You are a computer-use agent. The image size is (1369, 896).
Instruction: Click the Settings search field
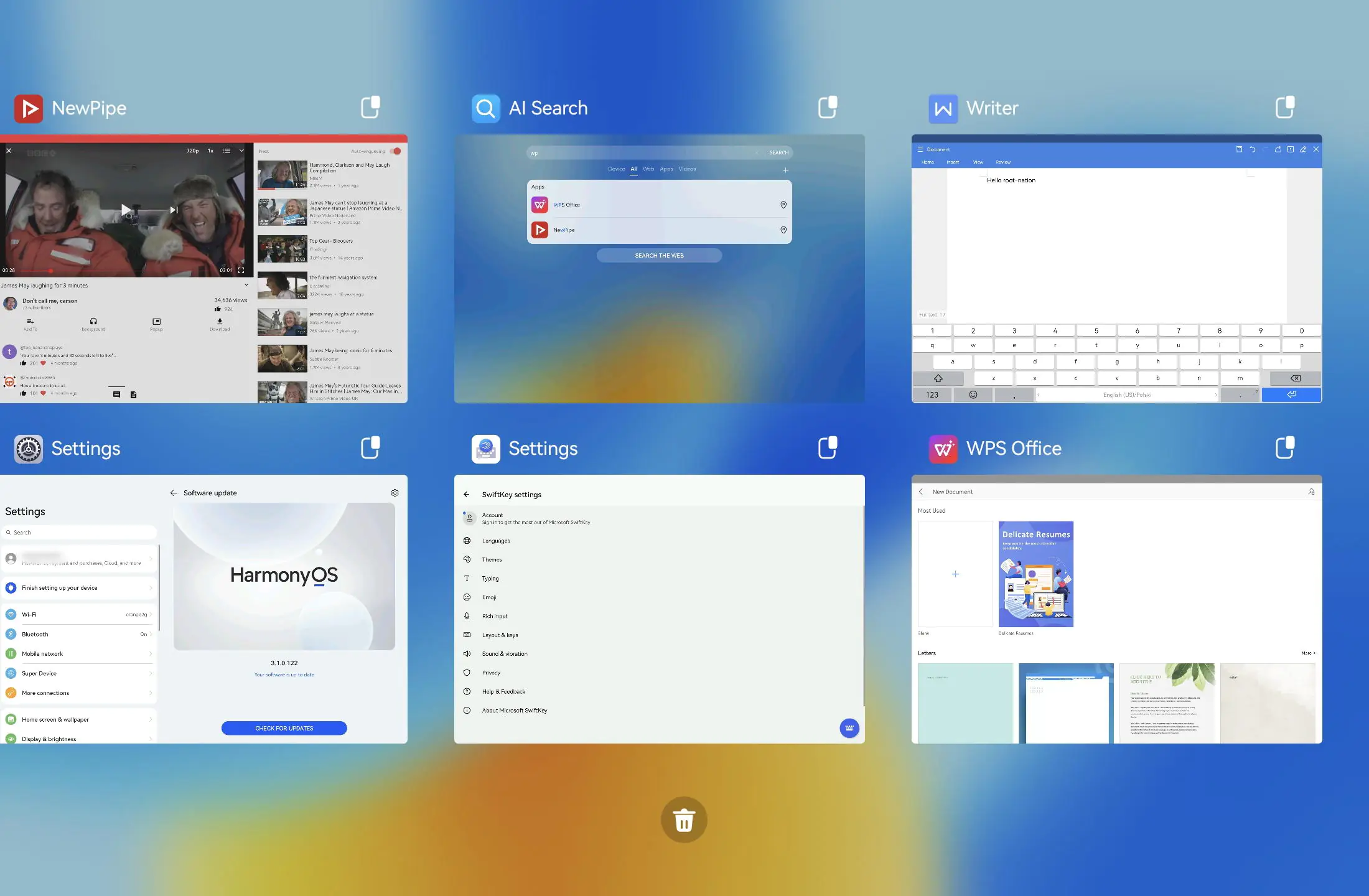79,533
